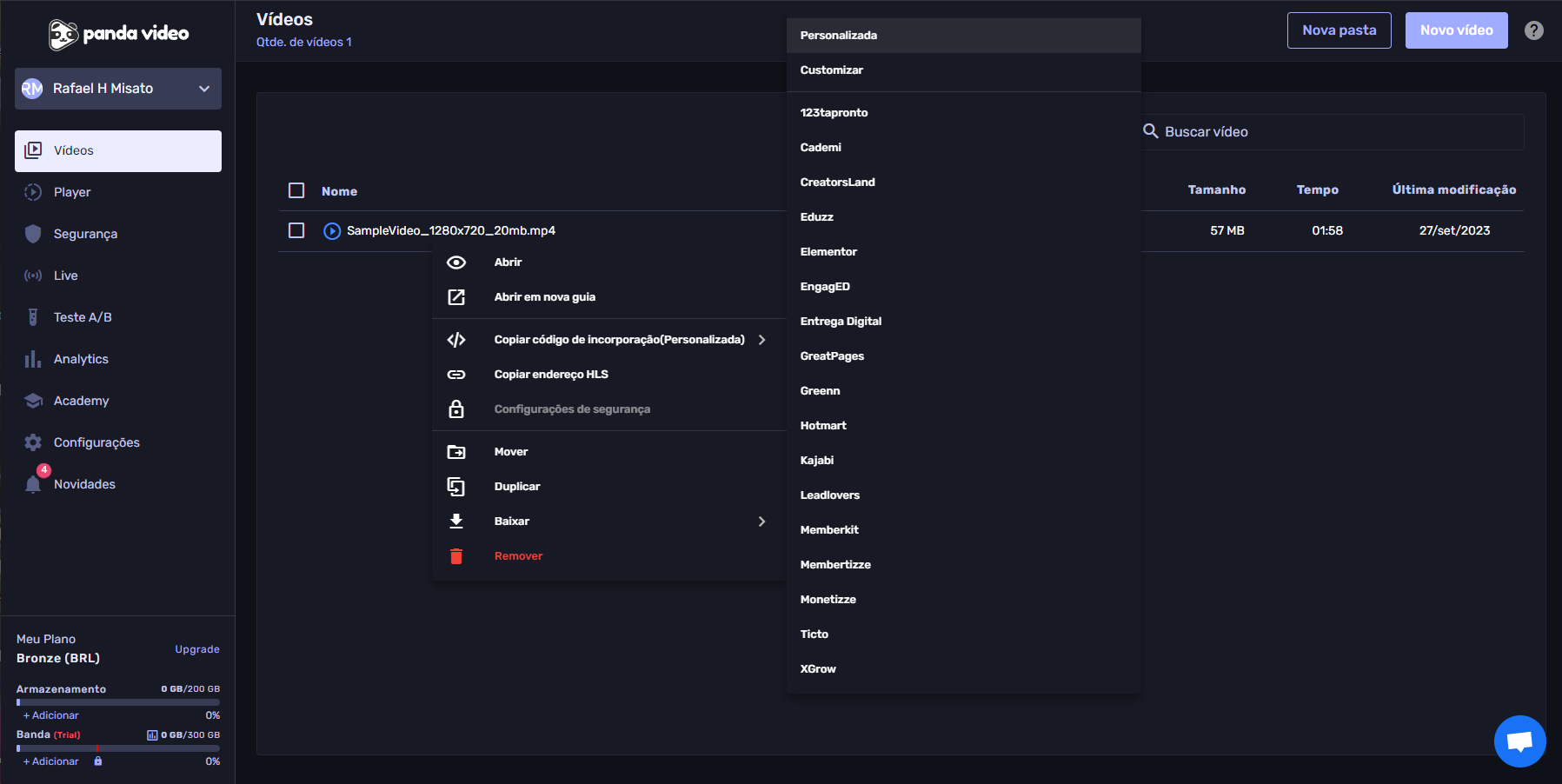This screenshot has height=784, width=1562.
Task: Click the padlock icon for security settings
Action: click(x=456, y=409)
